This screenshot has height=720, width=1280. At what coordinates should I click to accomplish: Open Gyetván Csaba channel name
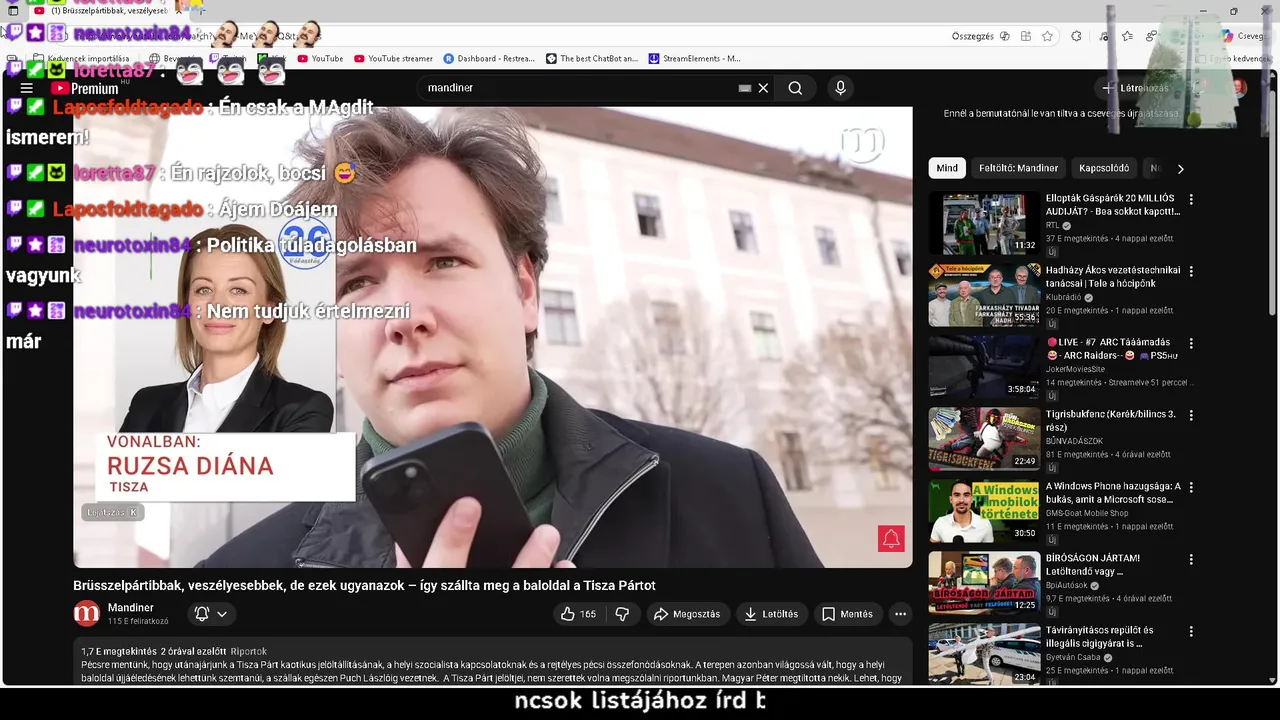click(x=1073, y=658)
